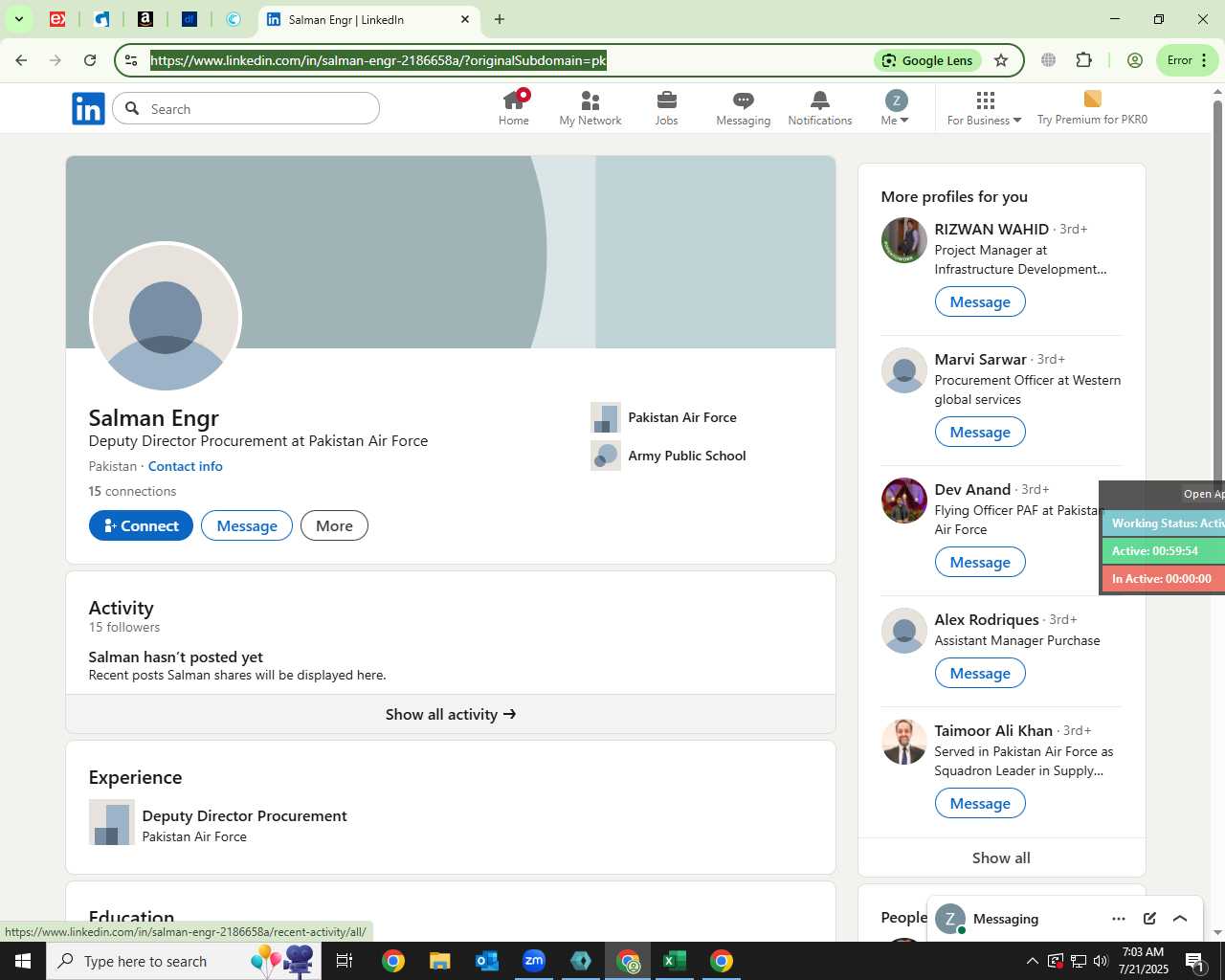Viewport: 1225px width, 980px height.
Task: Go to Home in LinkedIn navigation
Action: click(x=514, y=108)
